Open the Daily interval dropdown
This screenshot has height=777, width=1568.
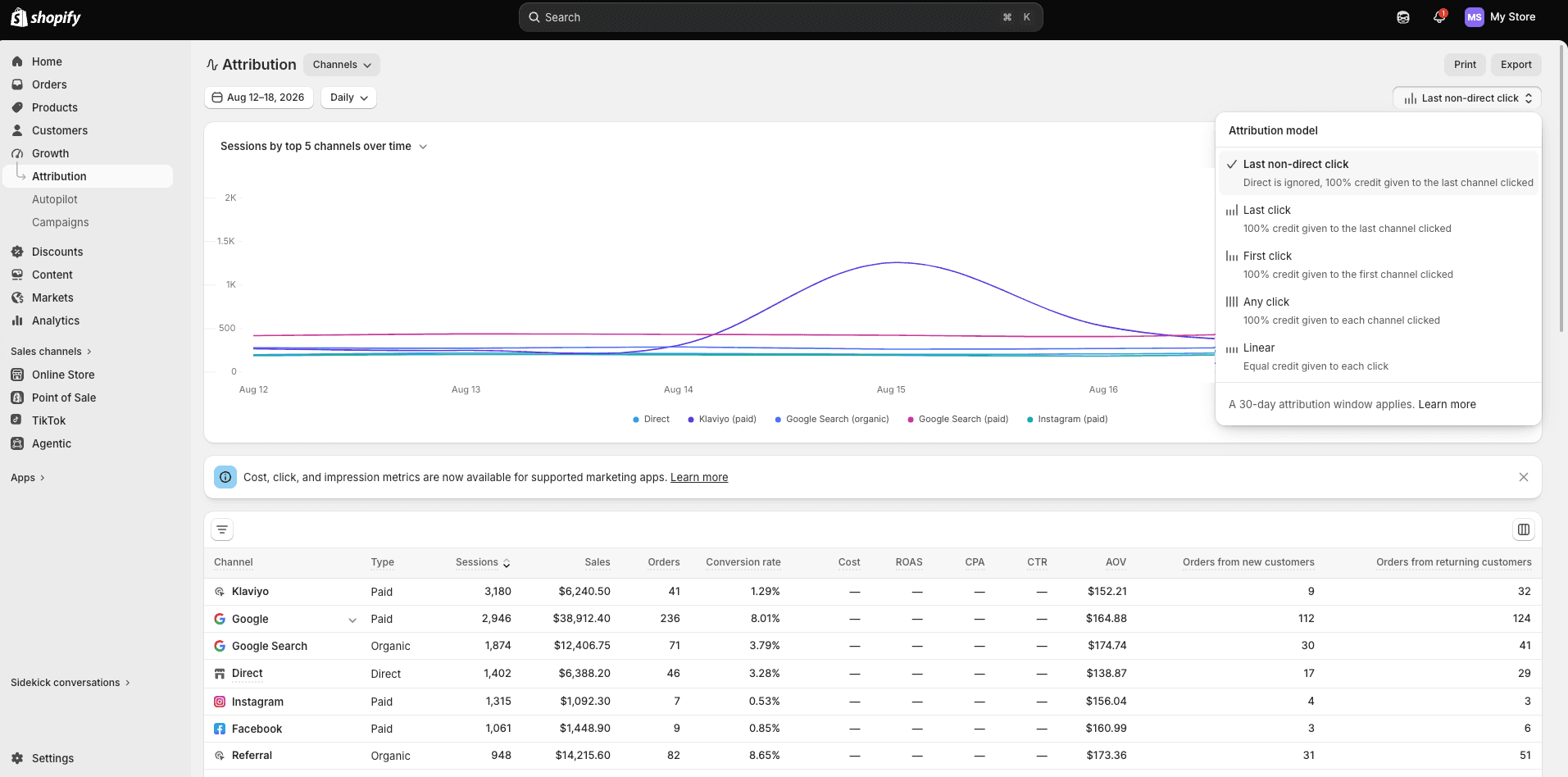click(348, 98)
